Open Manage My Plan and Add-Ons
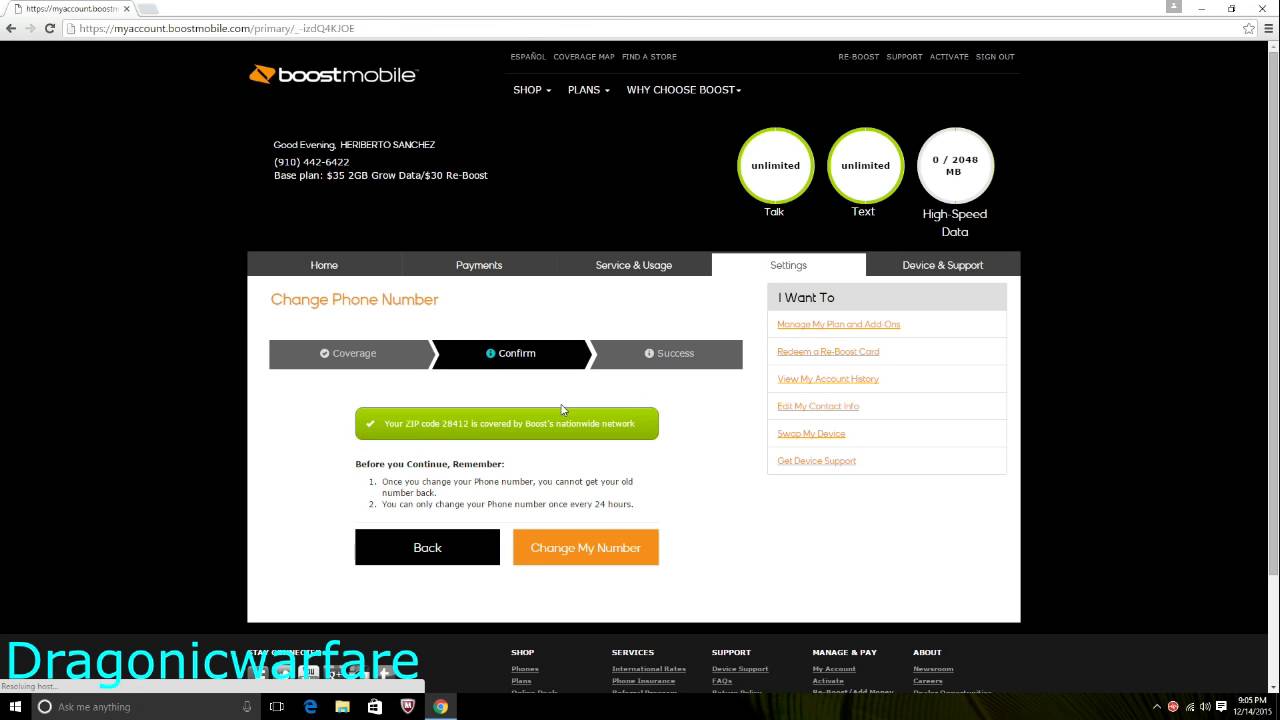Image resolution: width=1280 pixels, height=720 pixels. coord(839,324)
